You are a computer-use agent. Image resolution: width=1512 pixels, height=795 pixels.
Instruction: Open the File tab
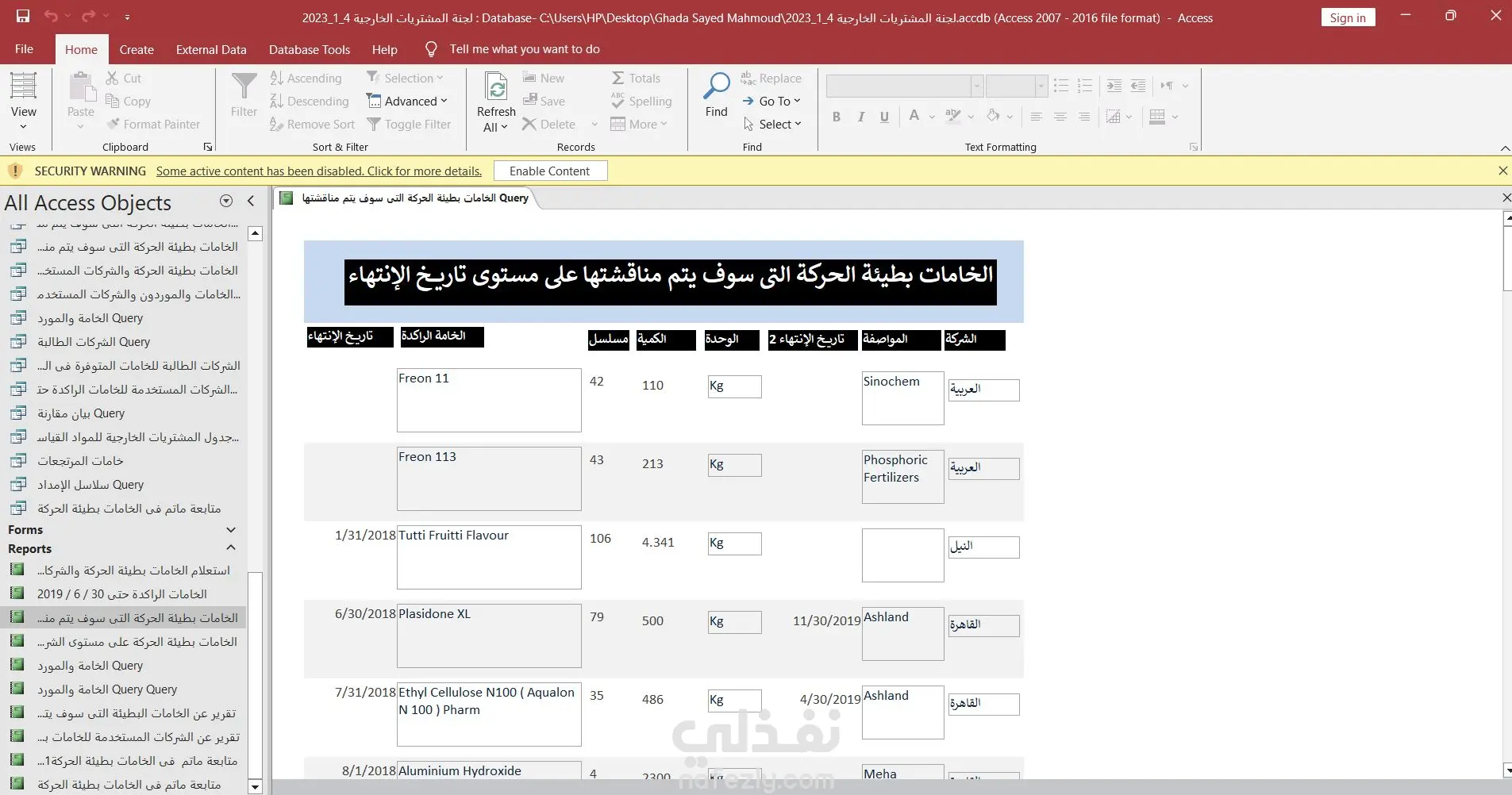coord(24,49)
